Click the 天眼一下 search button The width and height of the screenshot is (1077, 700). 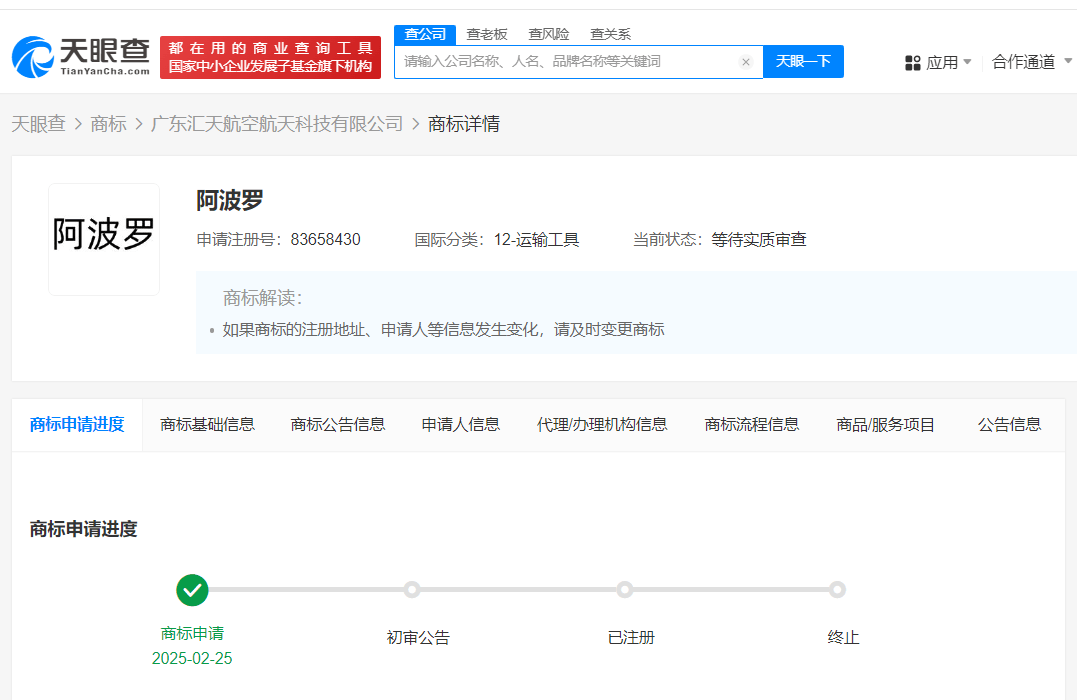(x=803, y=62)
